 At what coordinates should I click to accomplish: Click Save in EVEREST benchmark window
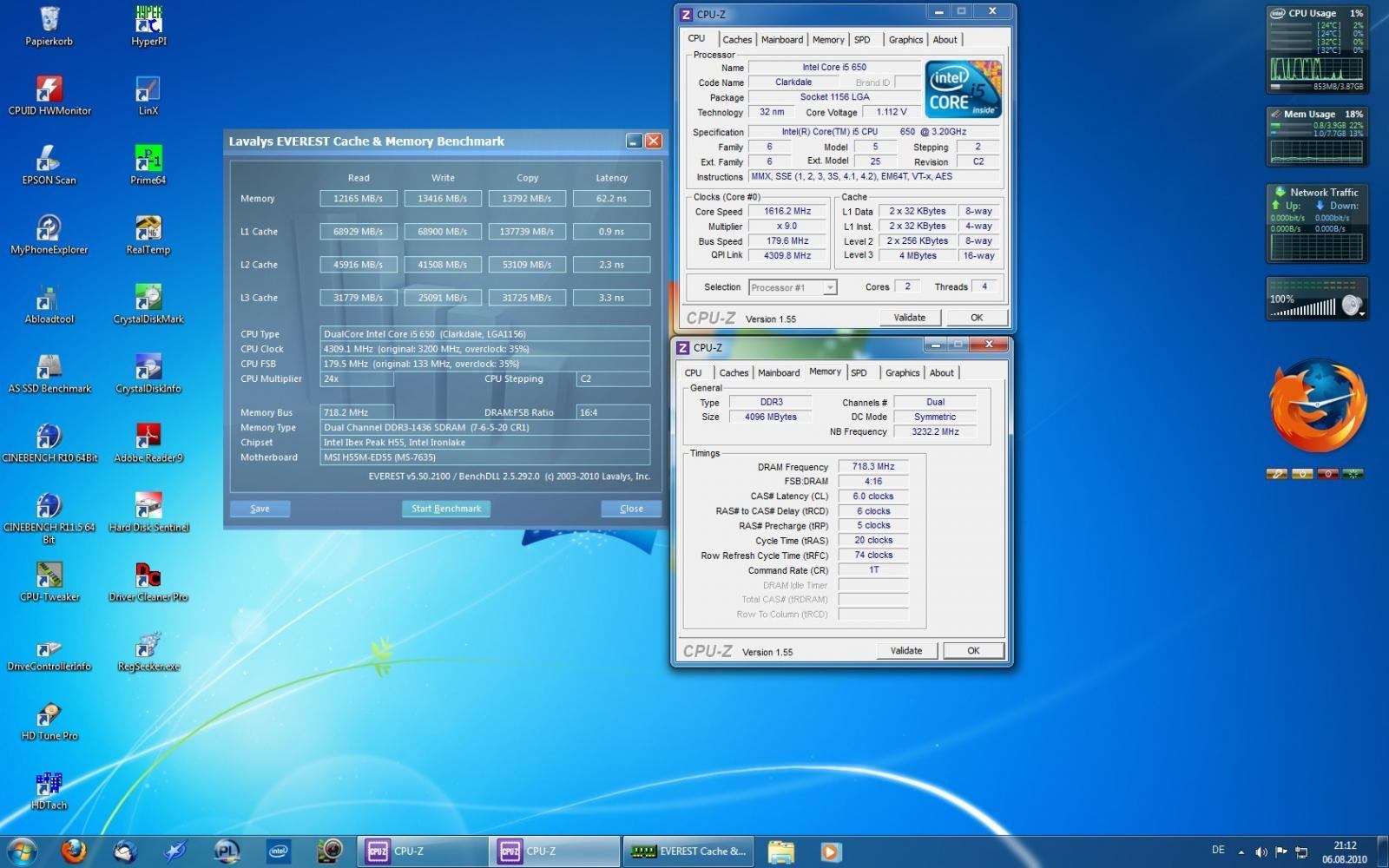[x=260, y=509]
